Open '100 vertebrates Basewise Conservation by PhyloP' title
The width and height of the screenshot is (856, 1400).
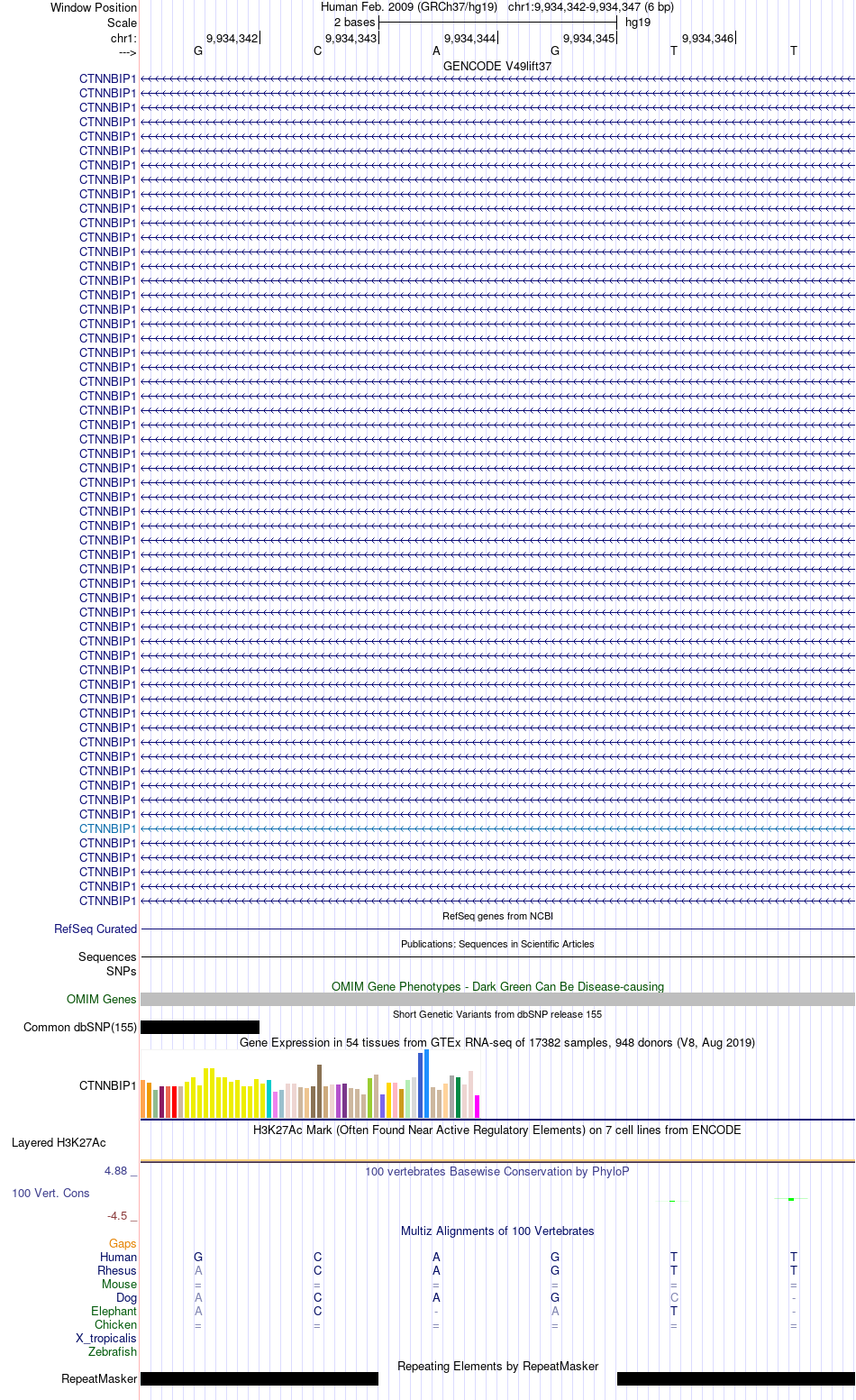click(497, 1171)
